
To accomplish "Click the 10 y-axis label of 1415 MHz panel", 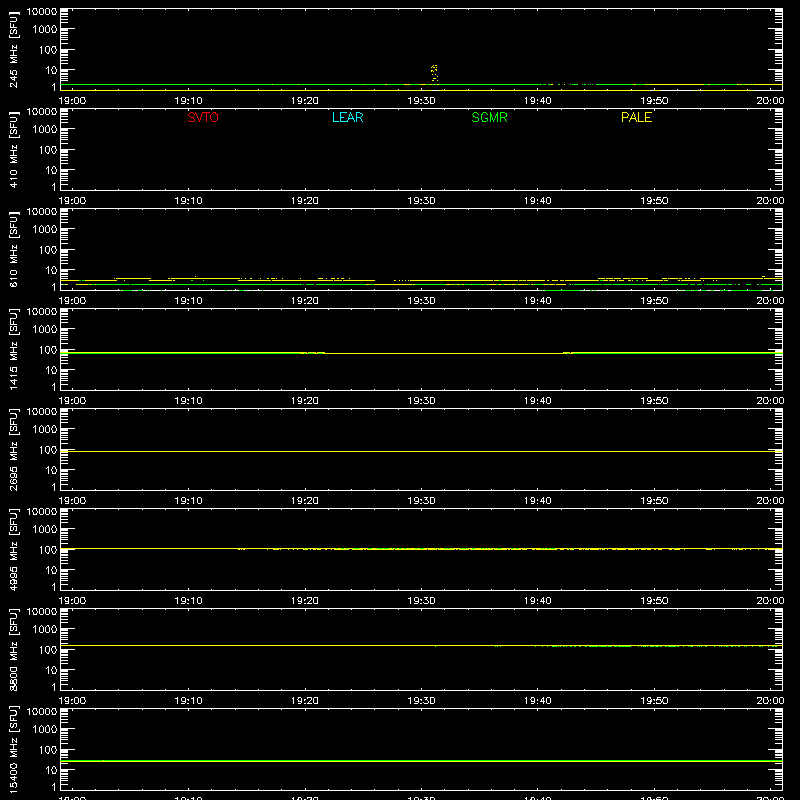I will point(52,370).
